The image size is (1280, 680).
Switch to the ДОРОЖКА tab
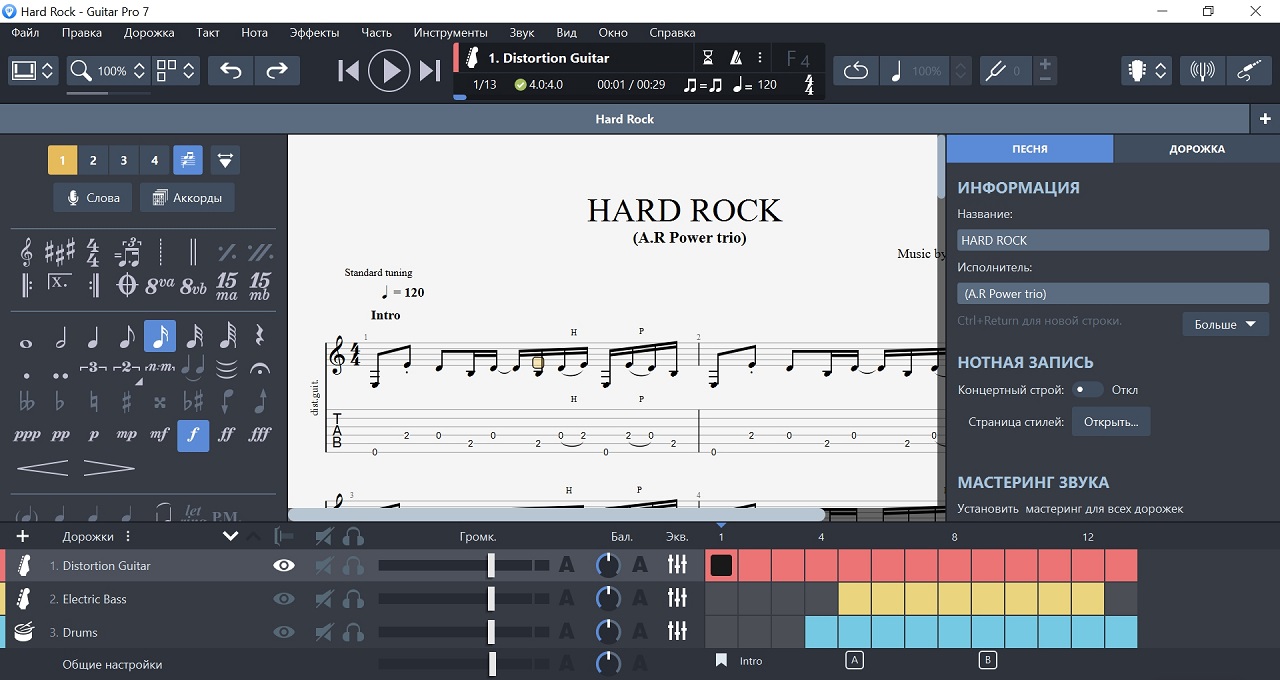click(1196, 149)
